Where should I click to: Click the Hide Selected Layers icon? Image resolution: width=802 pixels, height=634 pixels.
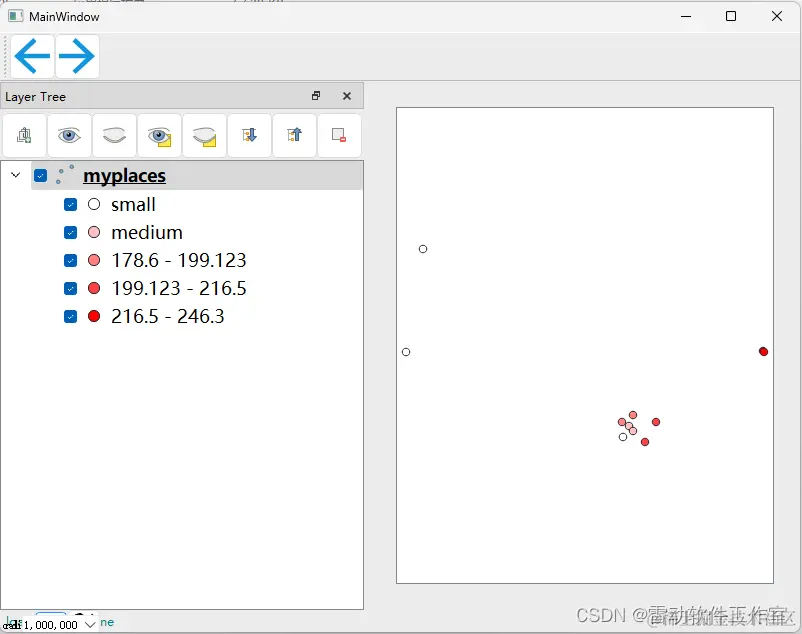coord(204,135)
